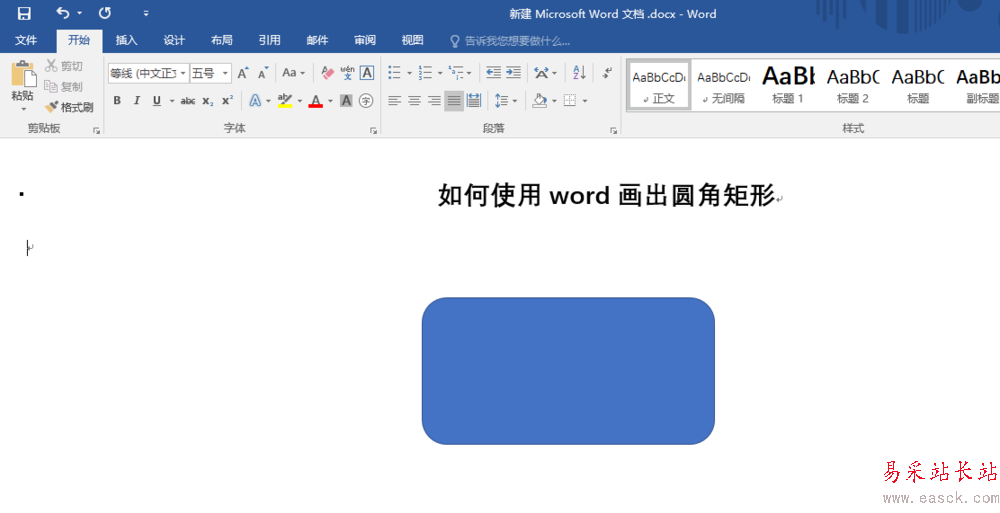Apply the 无间隔 no spacing style
The image size is (1000, 513).
pyautogui.click(x=724, y=86)
